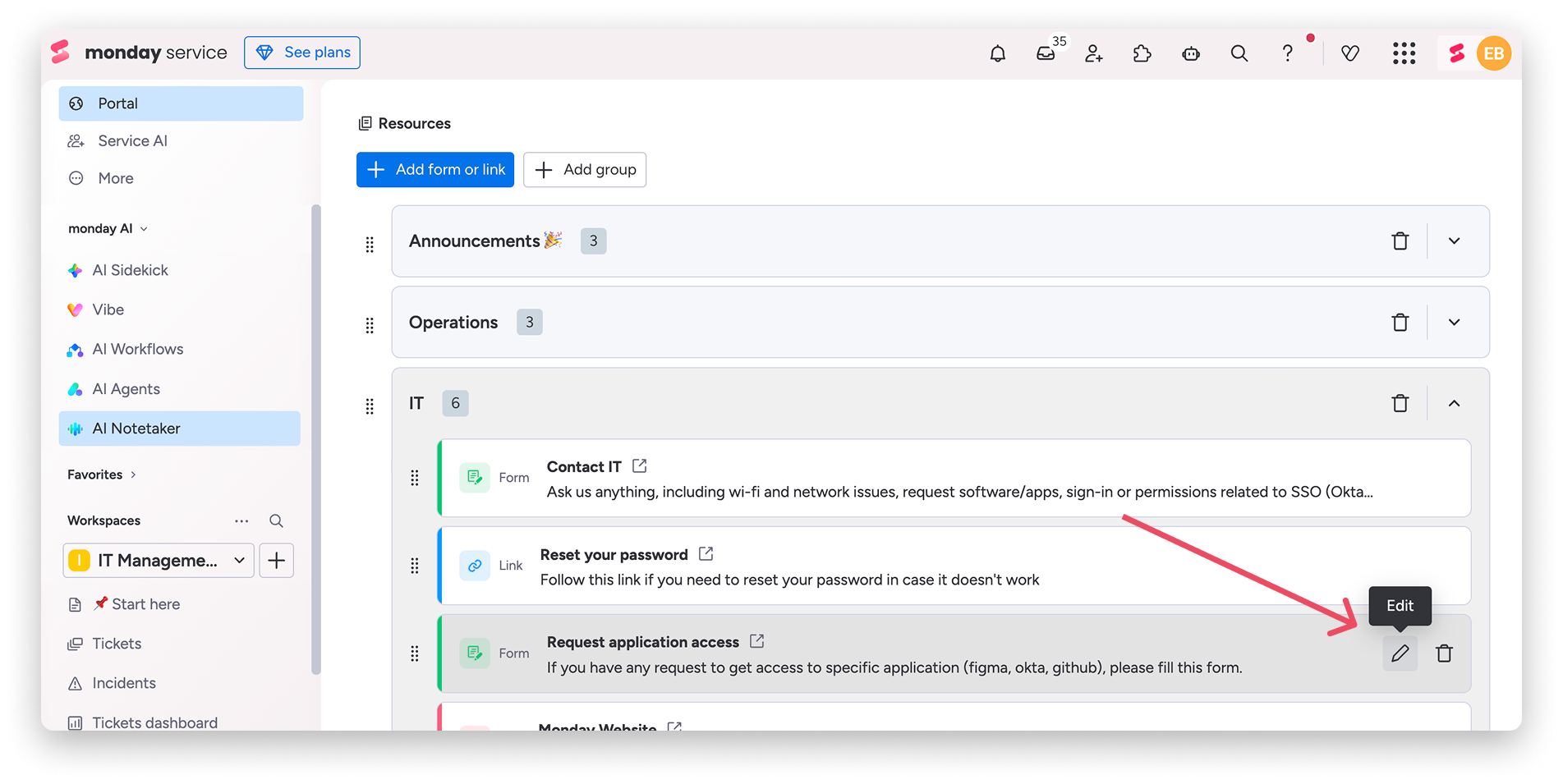
Task: Open the nine-dot product switcher
Action: pyautogui.click(x=1404, y=53)
